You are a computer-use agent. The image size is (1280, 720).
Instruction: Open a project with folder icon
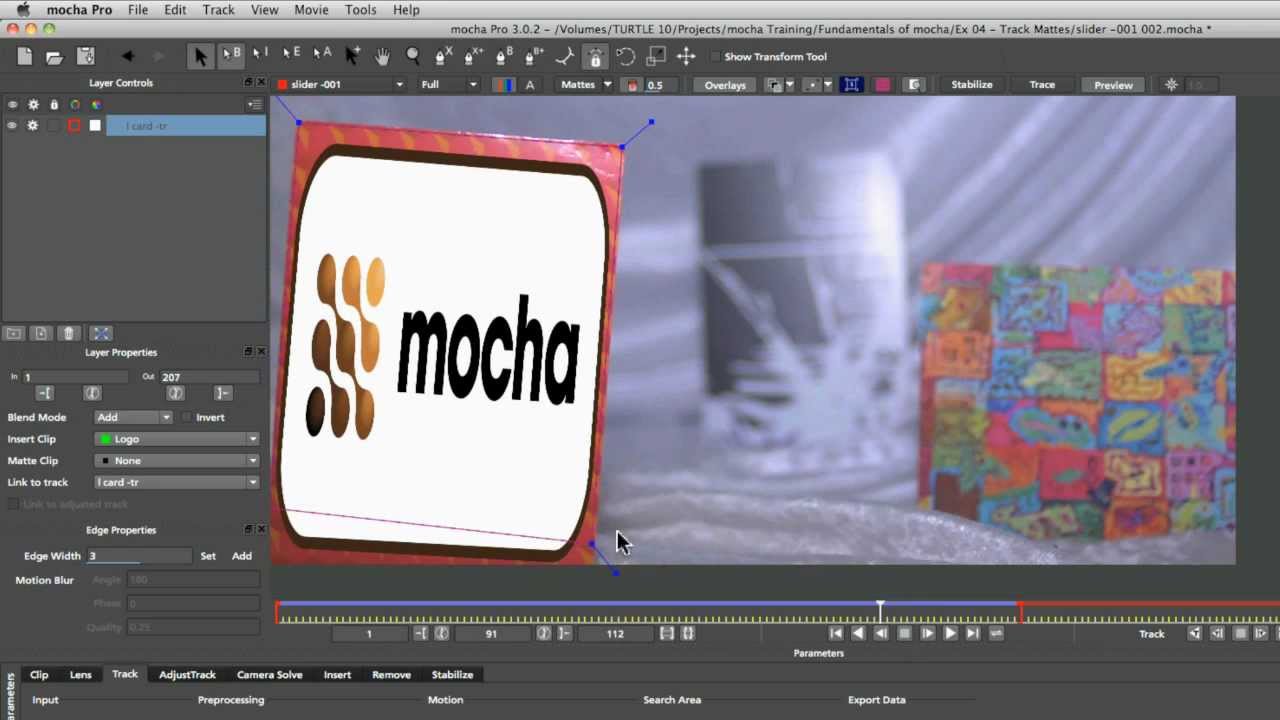55,57
